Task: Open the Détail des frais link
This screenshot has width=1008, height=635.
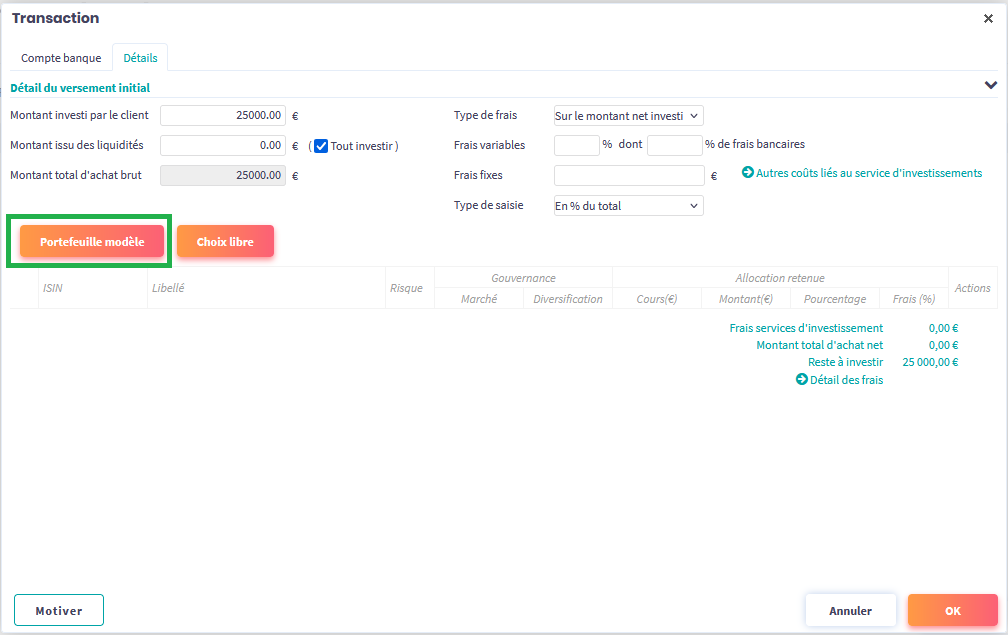Action: (x=846, y=380)
